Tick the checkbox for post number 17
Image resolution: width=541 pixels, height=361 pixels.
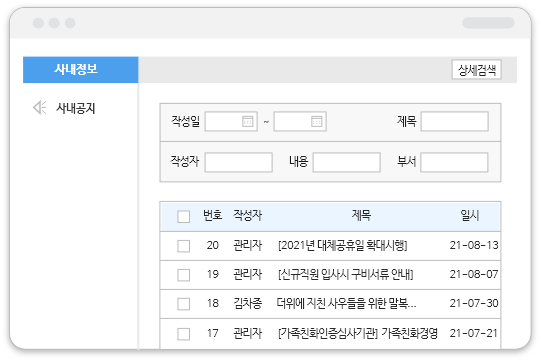184,334
